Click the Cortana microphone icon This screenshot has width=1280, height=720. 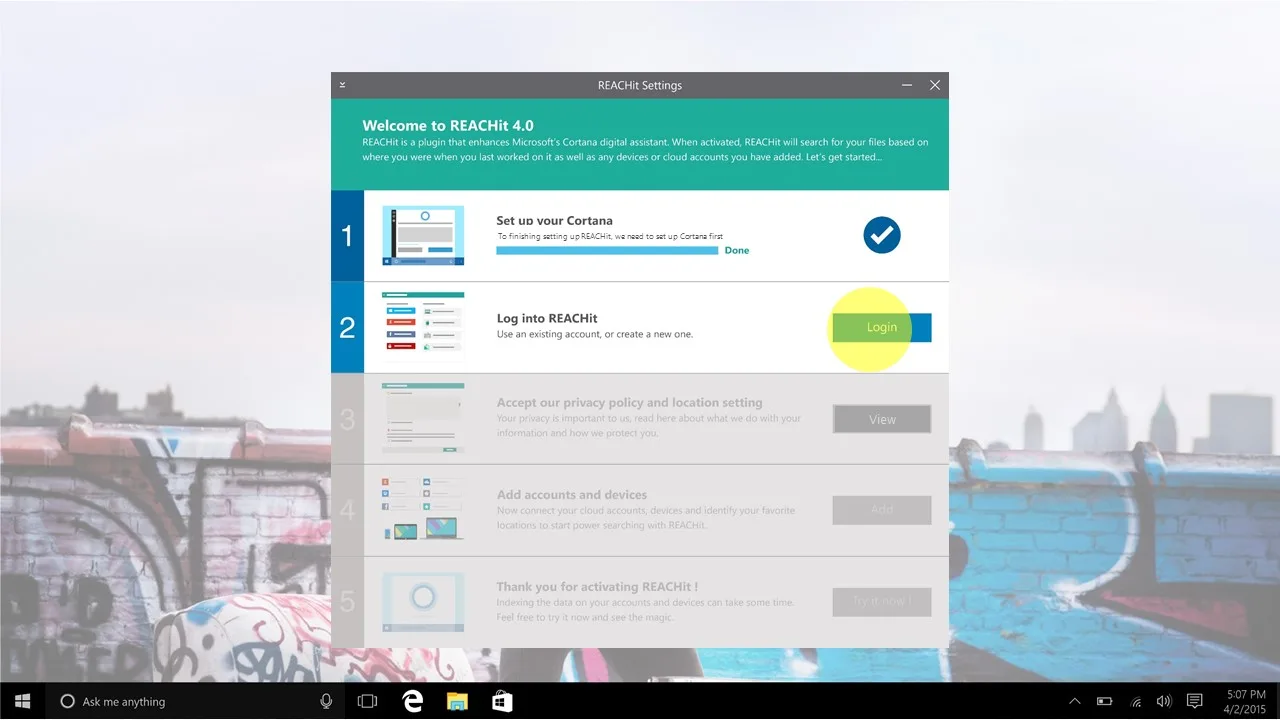point(326,701)
